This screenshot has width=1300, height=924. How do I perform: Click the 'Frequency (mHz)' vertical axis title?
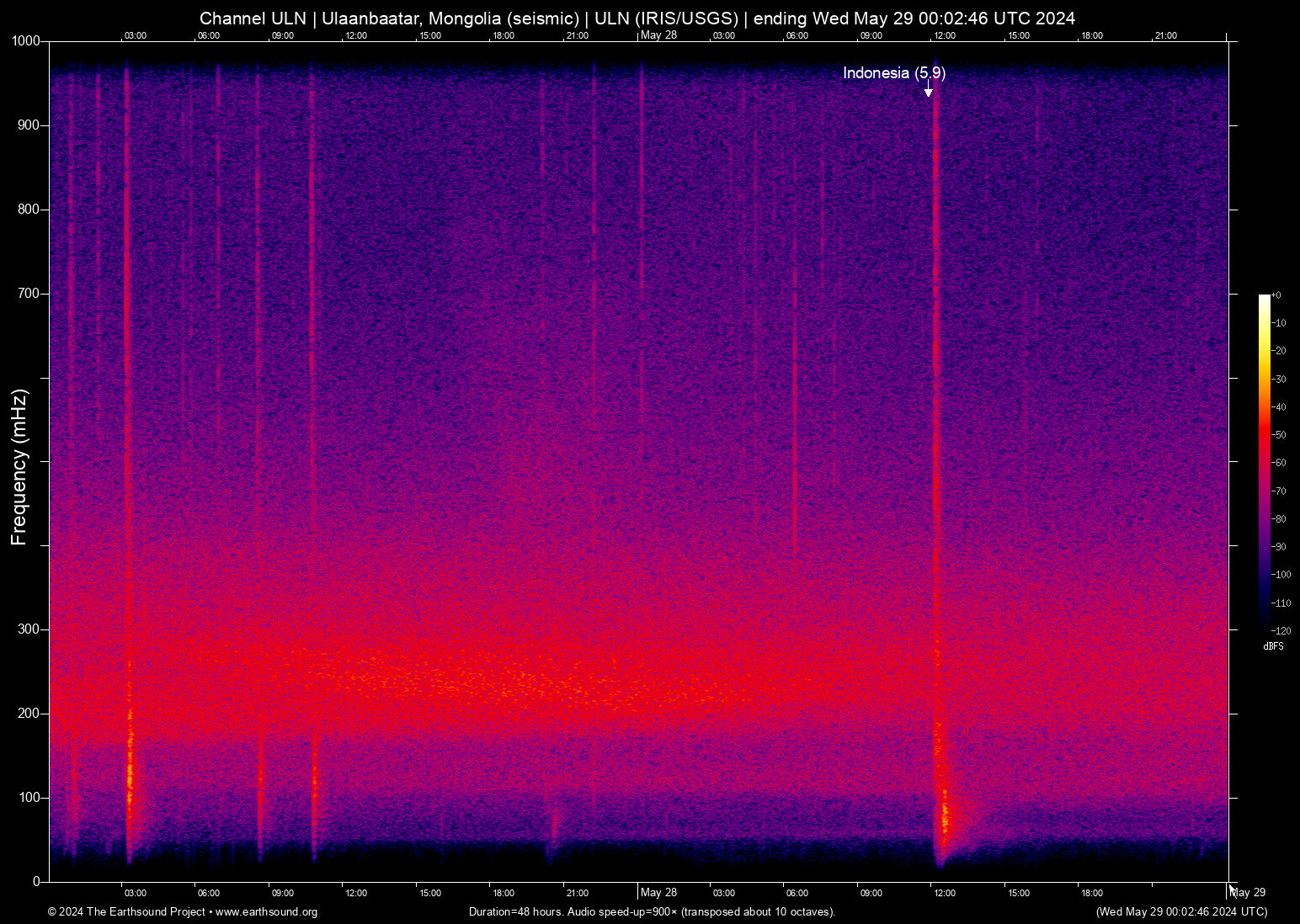point(19,467)
